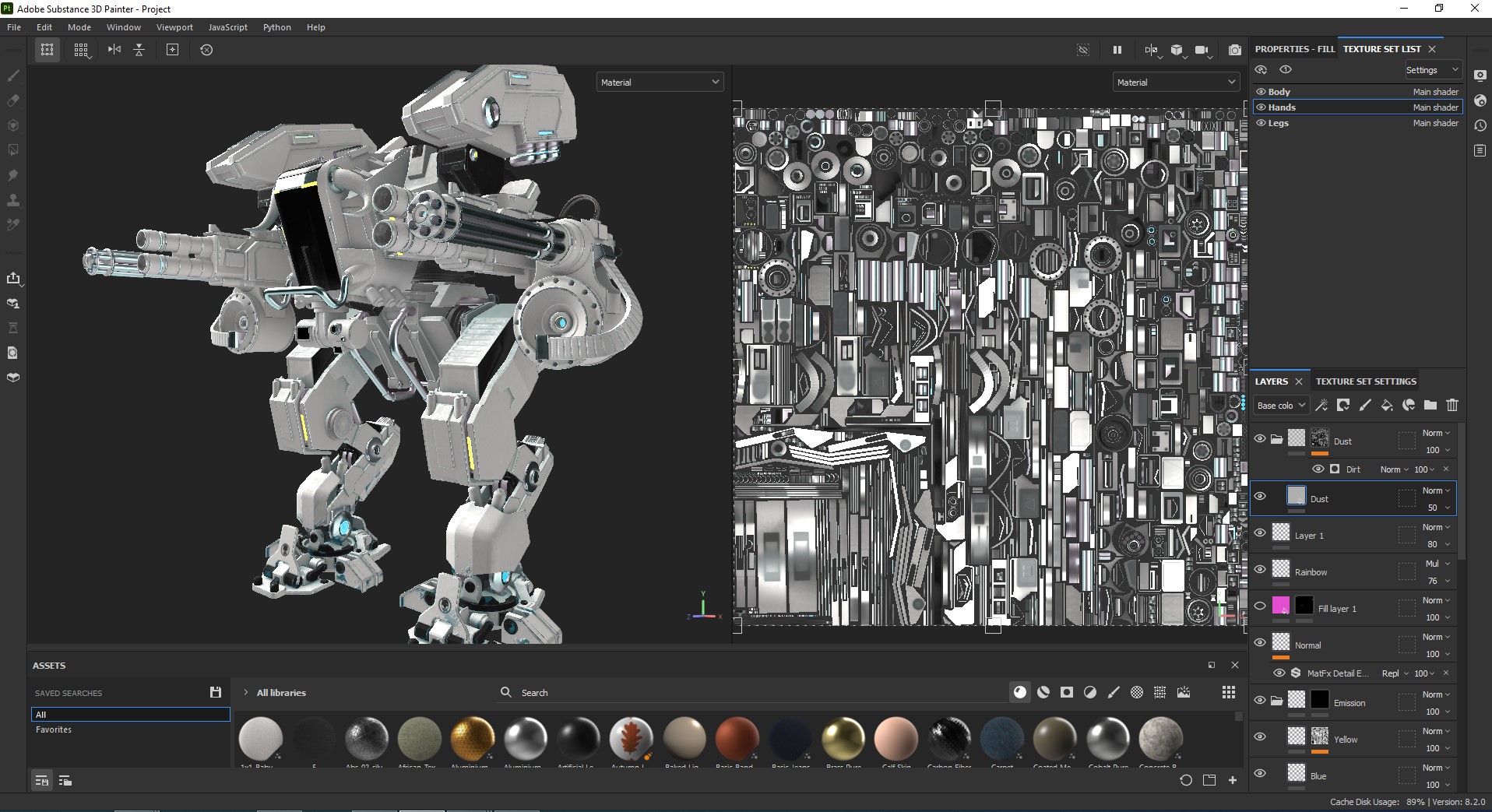Viewport: 1492px width, 812px height.
Task: Open Settings dropdown in Texture Set List
Action: click(x=1431, y=70)
